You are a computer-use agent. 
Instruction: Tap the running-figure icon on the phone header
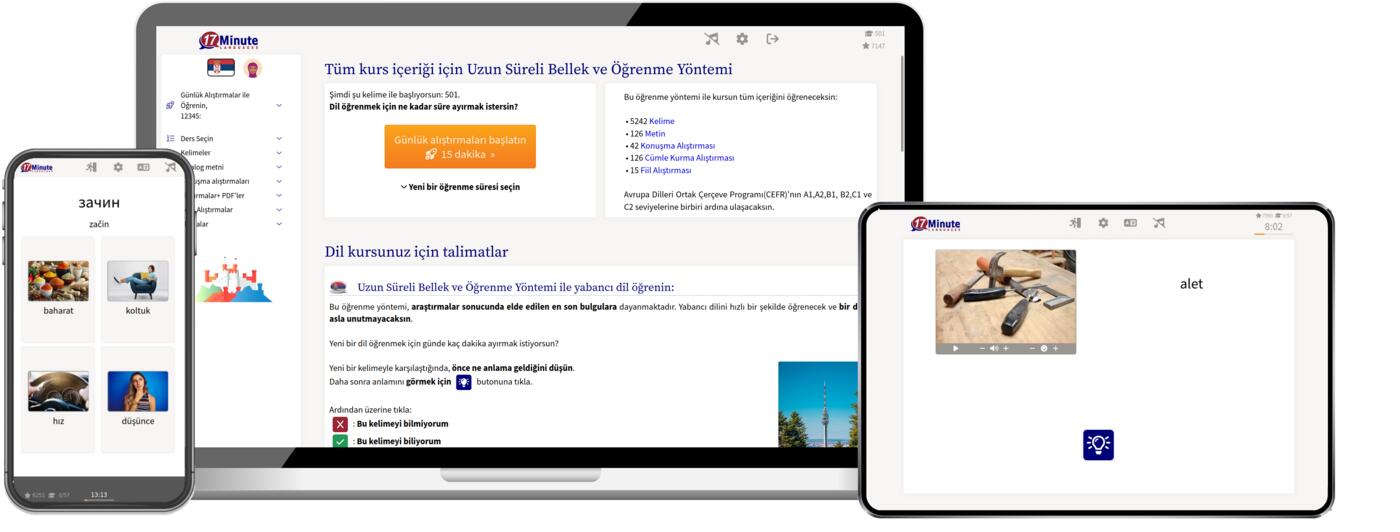point(92,167)
